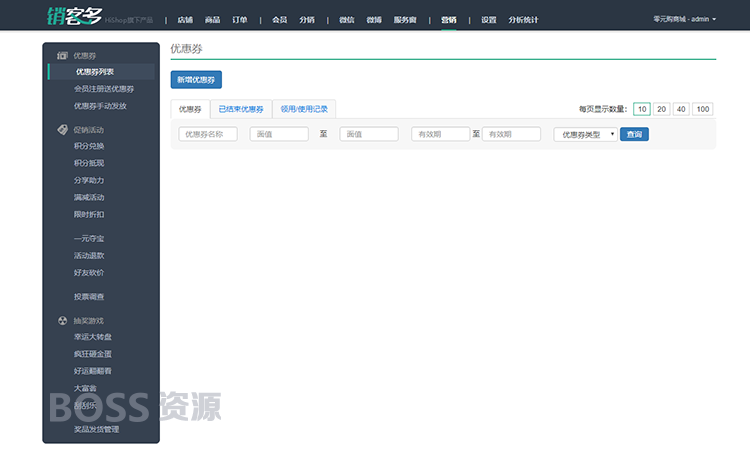Open 一元夺宝 in sidebar

point(89,238)
